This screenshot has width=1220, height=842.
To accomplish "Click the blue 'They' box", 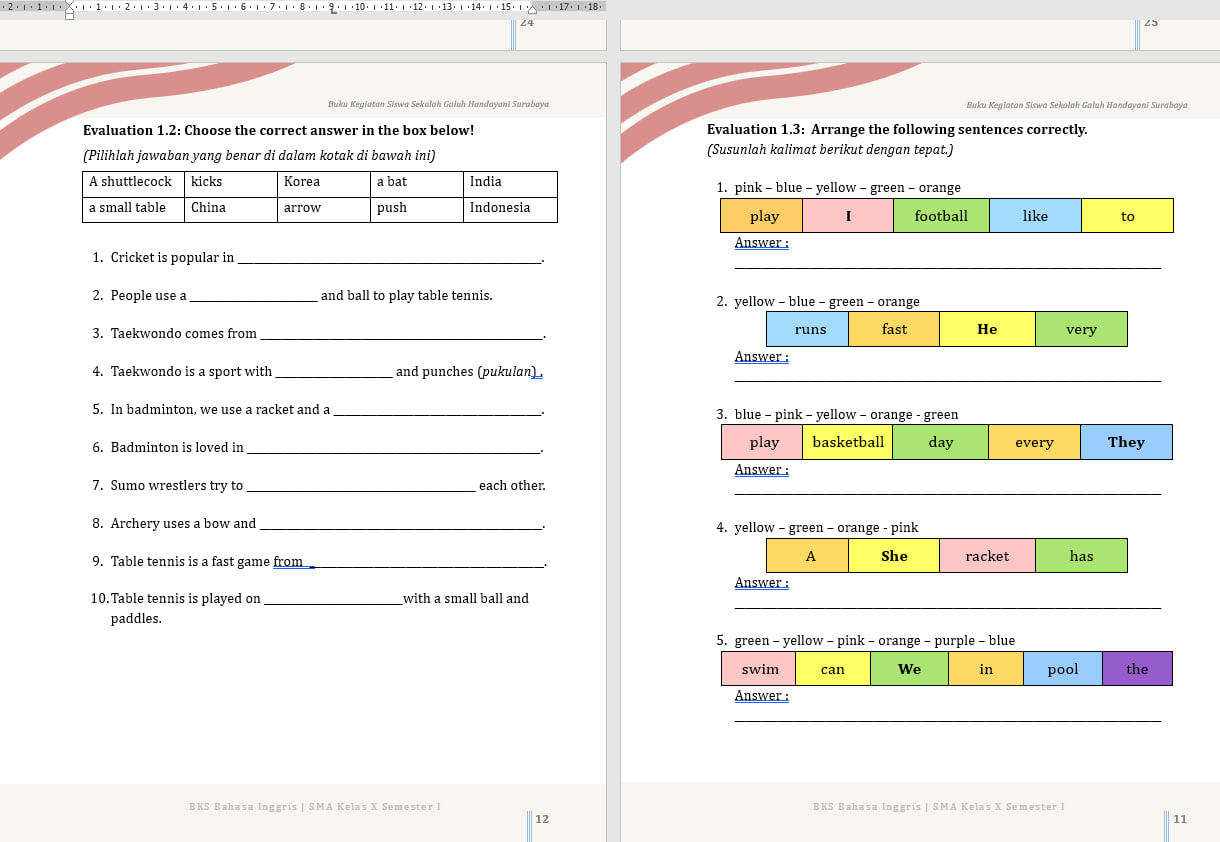I will [x=1126, y=442].
